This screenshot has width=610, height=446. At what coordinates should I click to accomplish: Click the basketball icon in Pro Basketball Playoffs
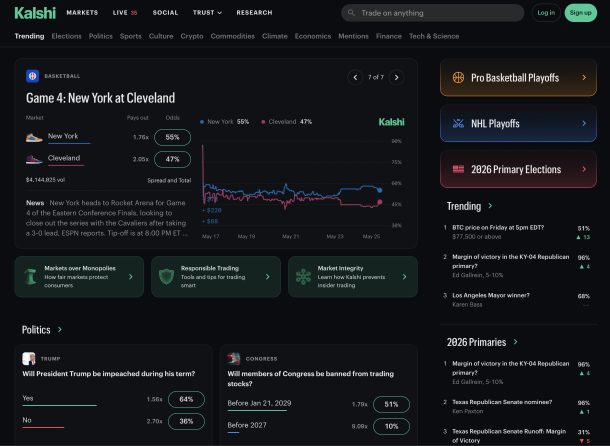(458, 77)
